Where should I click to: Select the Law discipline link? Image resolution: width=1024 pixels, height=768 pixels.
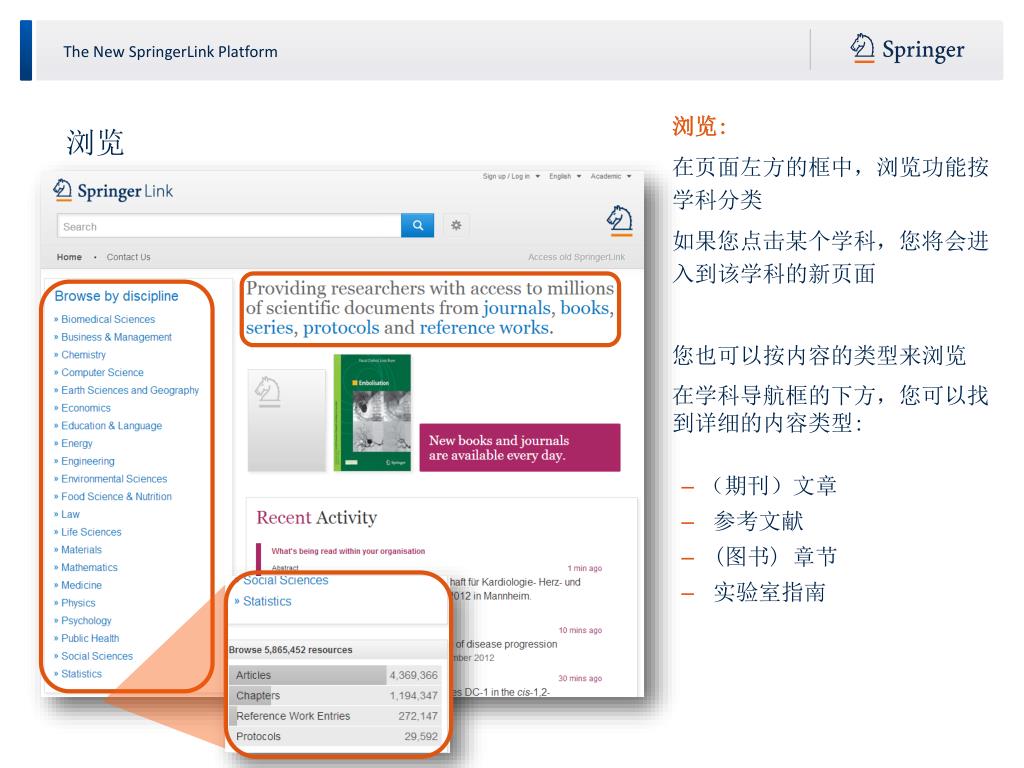coord(70,514)
